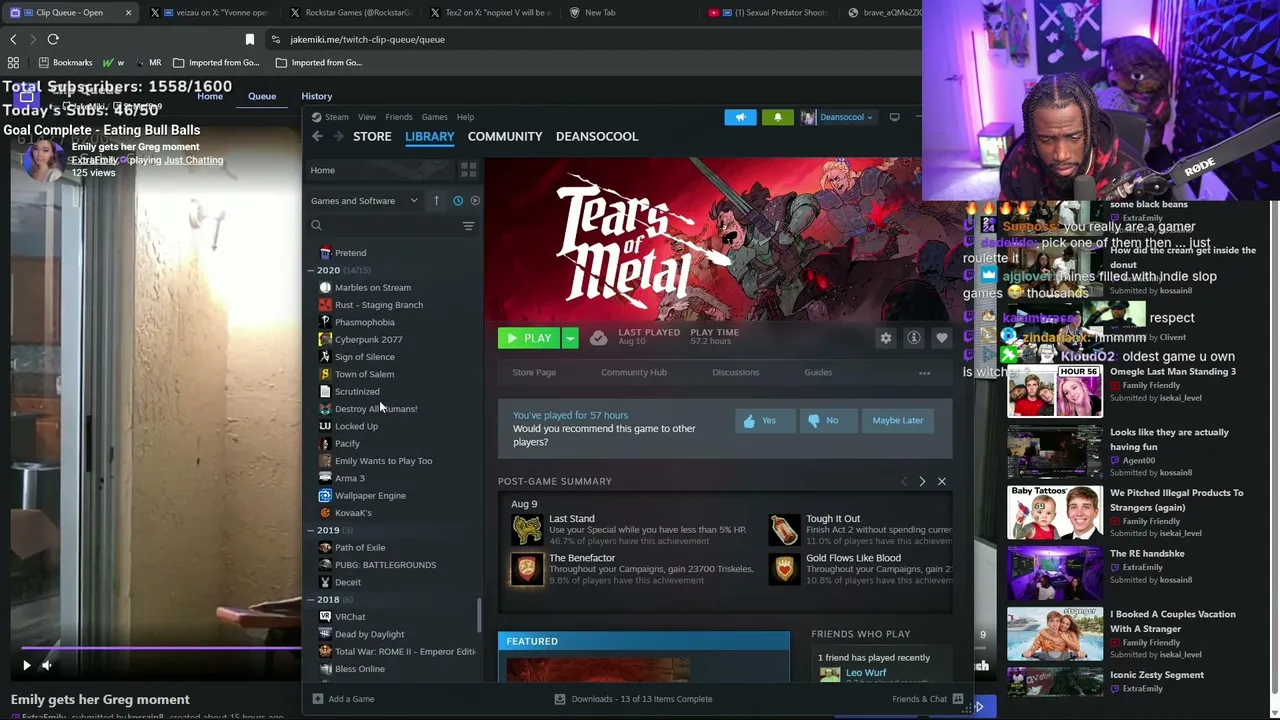Click the cloud sync status icon
The height and width of the screenshot is (720, 1280).
coord(598,338)
